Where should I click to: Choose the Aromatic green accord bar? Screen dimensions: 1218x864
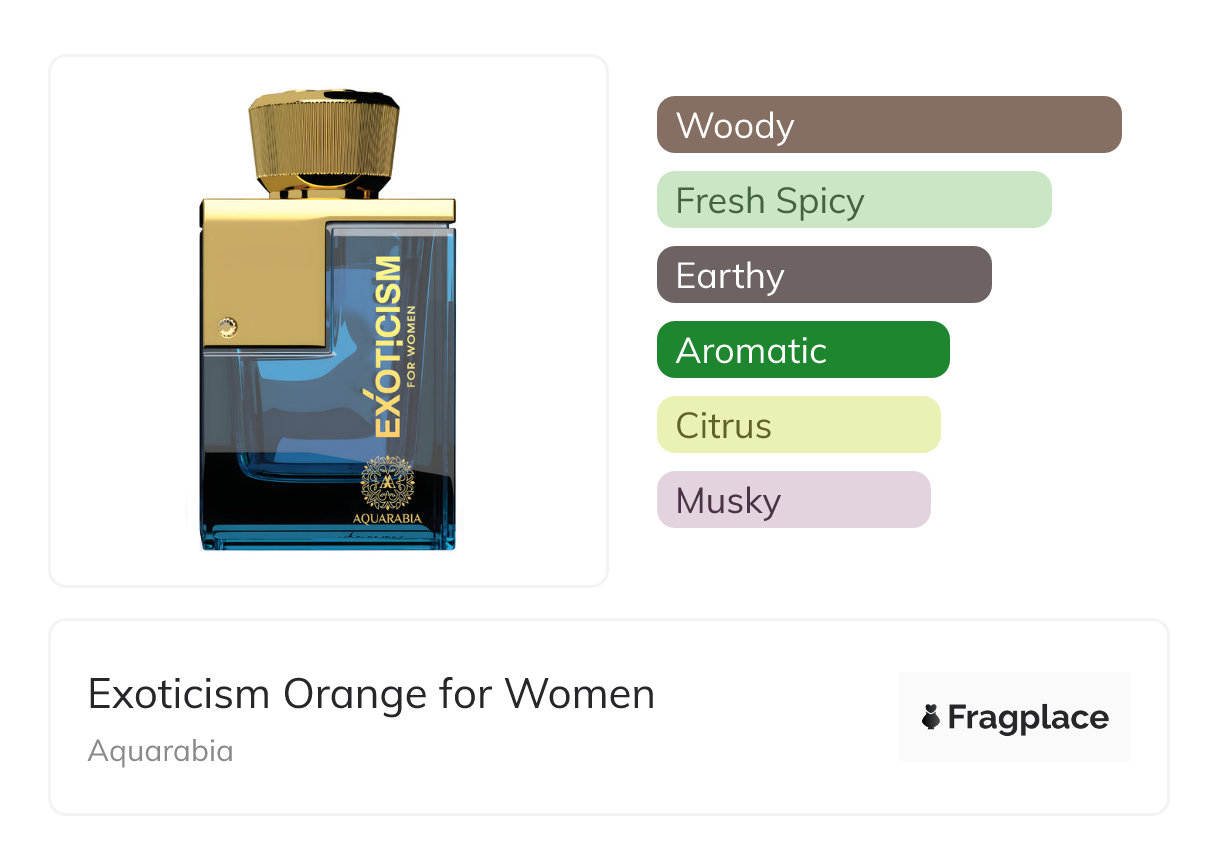(x=802, y=350)
